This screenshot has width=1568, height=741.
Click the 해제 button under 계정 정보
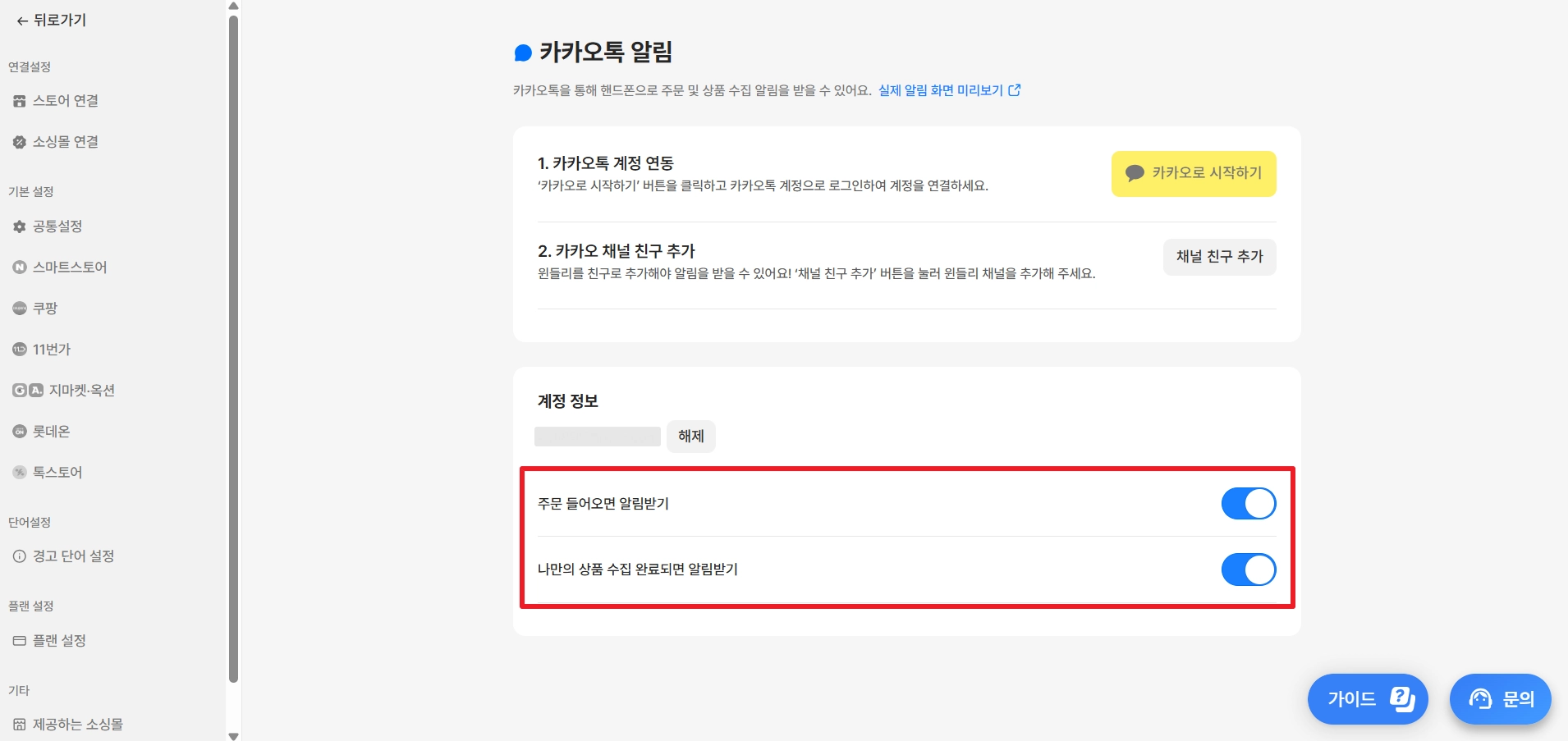pyautogui.click(x=691, y=437)
